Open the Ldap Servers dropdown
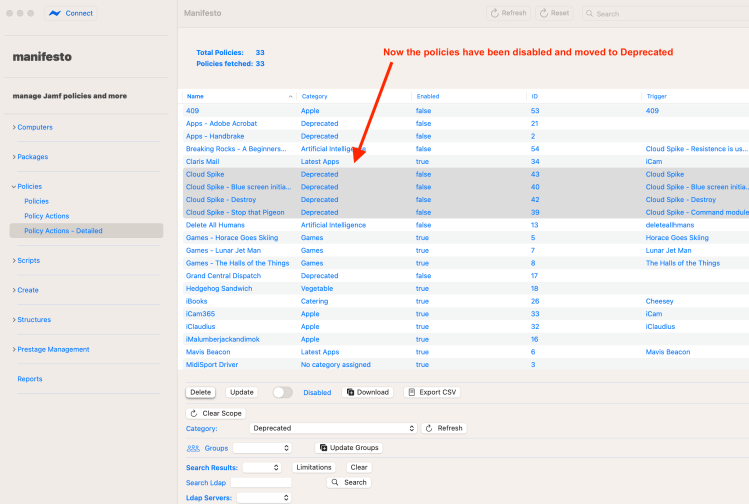Viewport: 749px width, 504px height. (264, 497)
